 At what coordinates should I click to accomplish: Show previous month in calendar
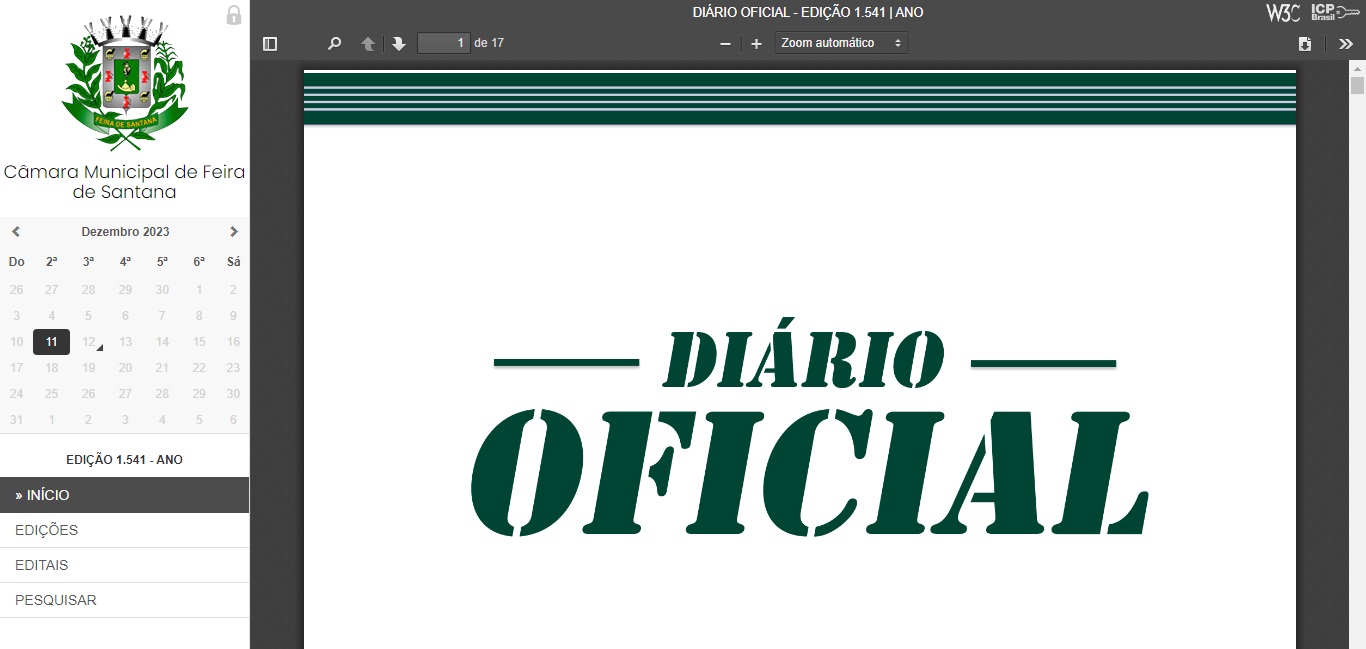pyautogui.click(x=16, y=232)
